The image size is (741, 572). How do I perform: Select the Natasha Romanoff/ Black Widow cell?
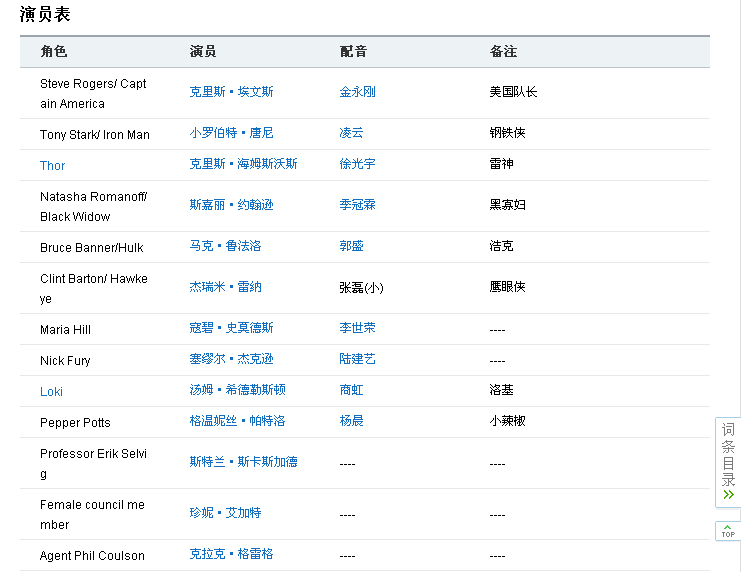(94, 207)
